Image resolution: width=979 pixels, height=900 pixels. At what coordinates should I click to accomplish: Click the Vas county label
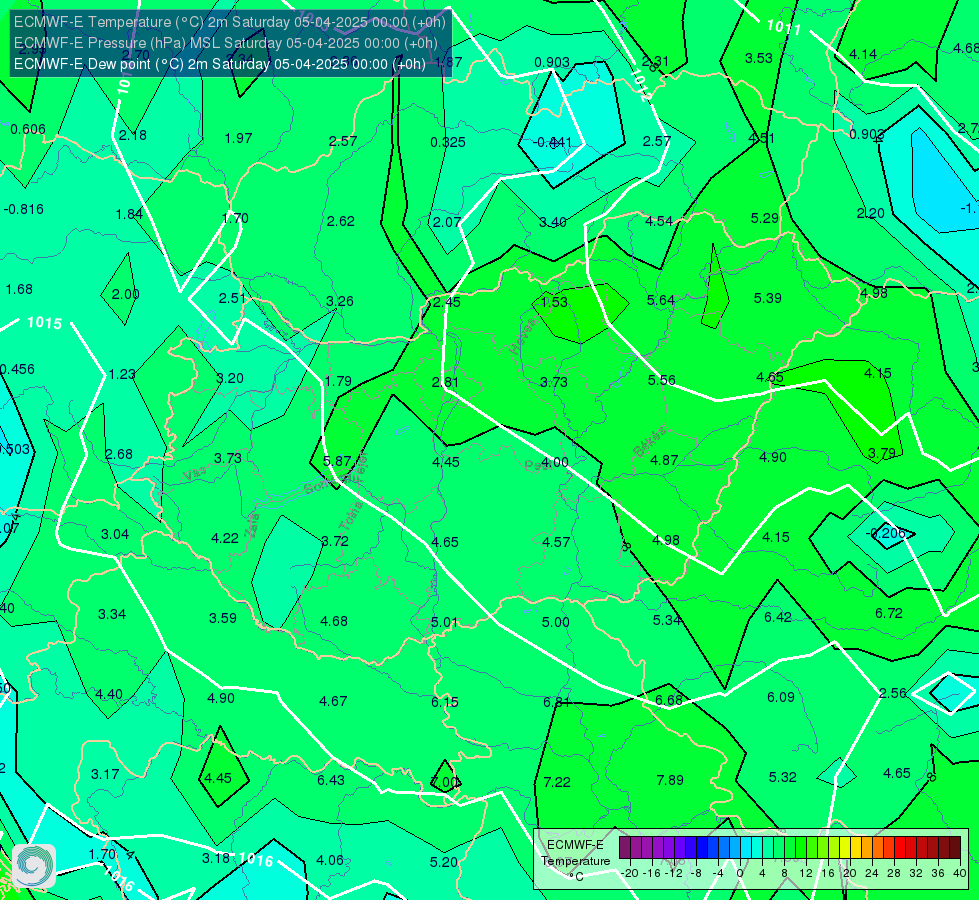[195, 475]
